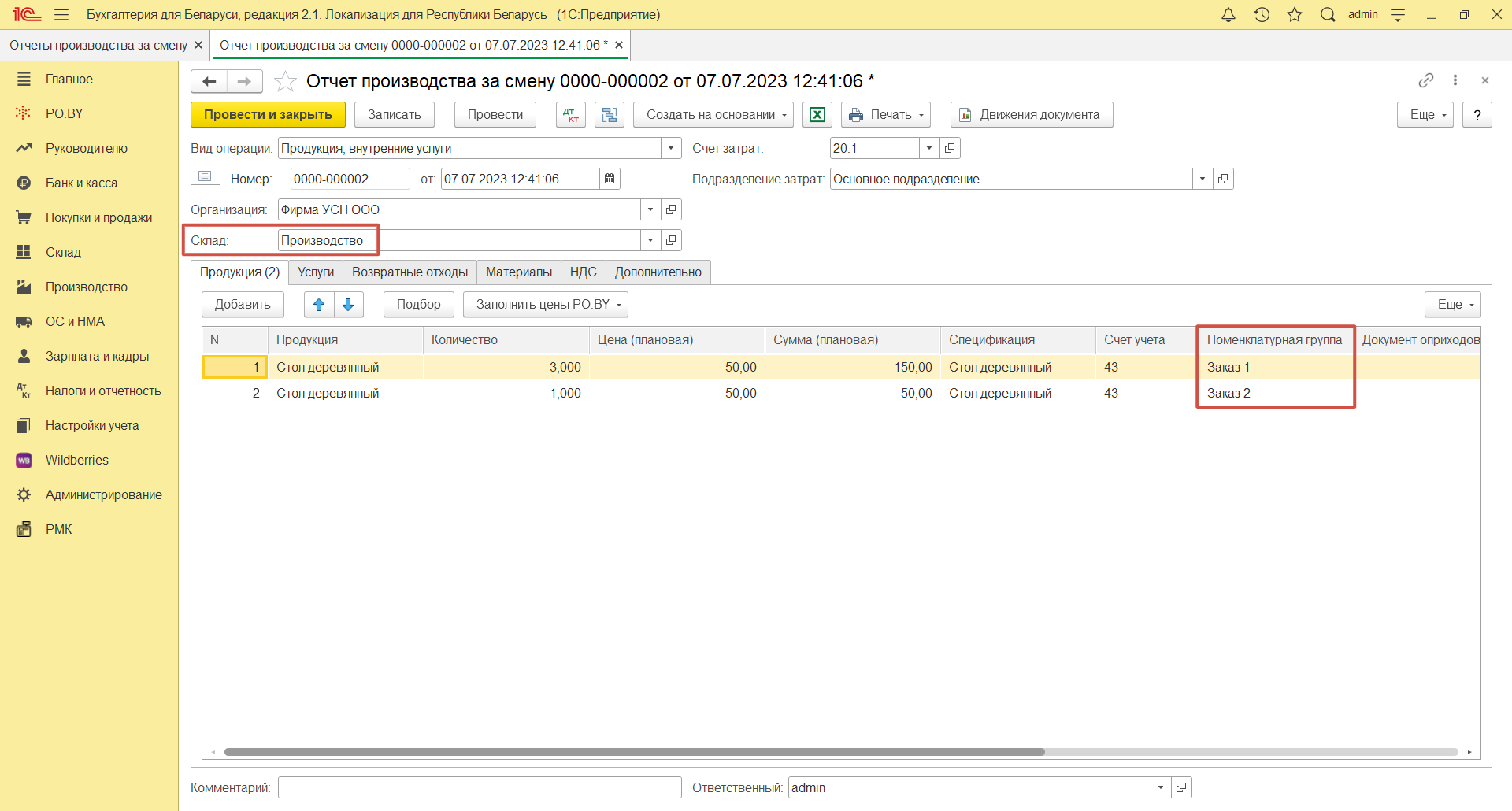This screenshot has height=811, width=1512.
Task: Open the 1C main menu hamburger icon
Action: coord(61,14)
